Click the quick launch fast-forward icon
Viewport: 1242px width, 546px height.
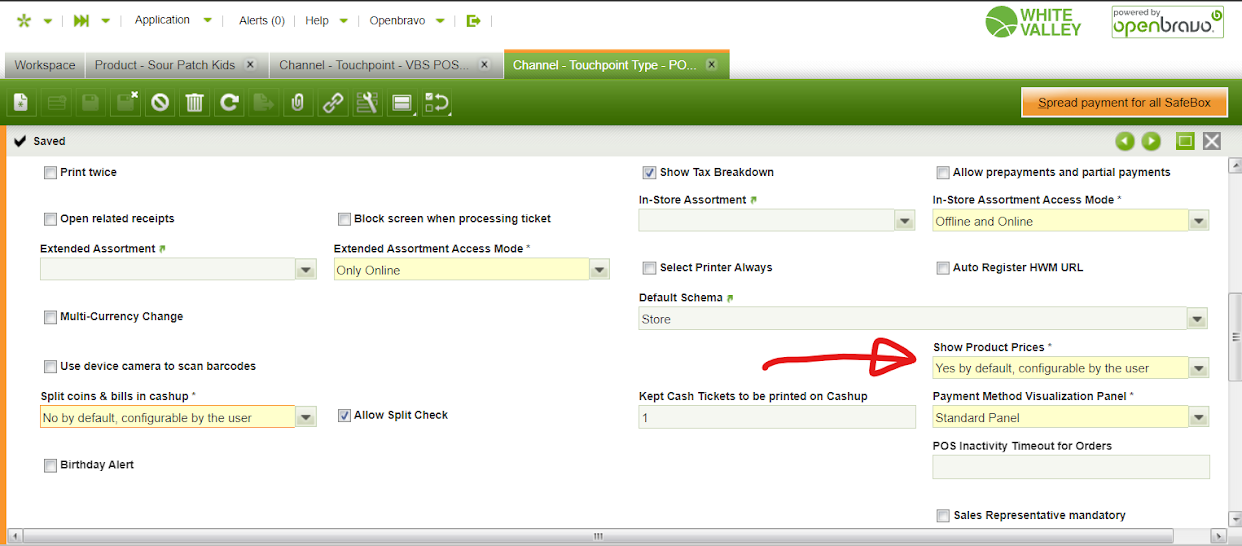(82, 20)
